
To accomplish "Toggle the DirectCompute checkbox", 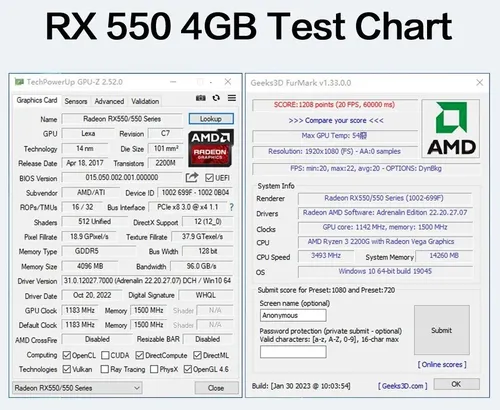I will coord(140,355).
